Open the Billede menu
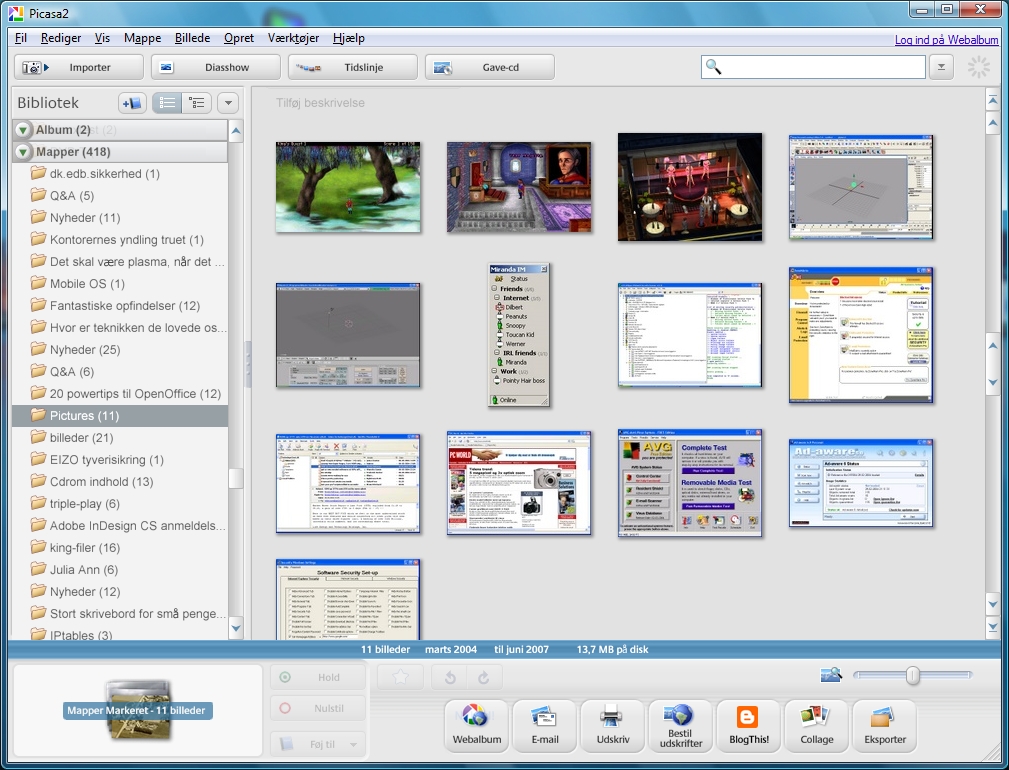 point(192,38)
